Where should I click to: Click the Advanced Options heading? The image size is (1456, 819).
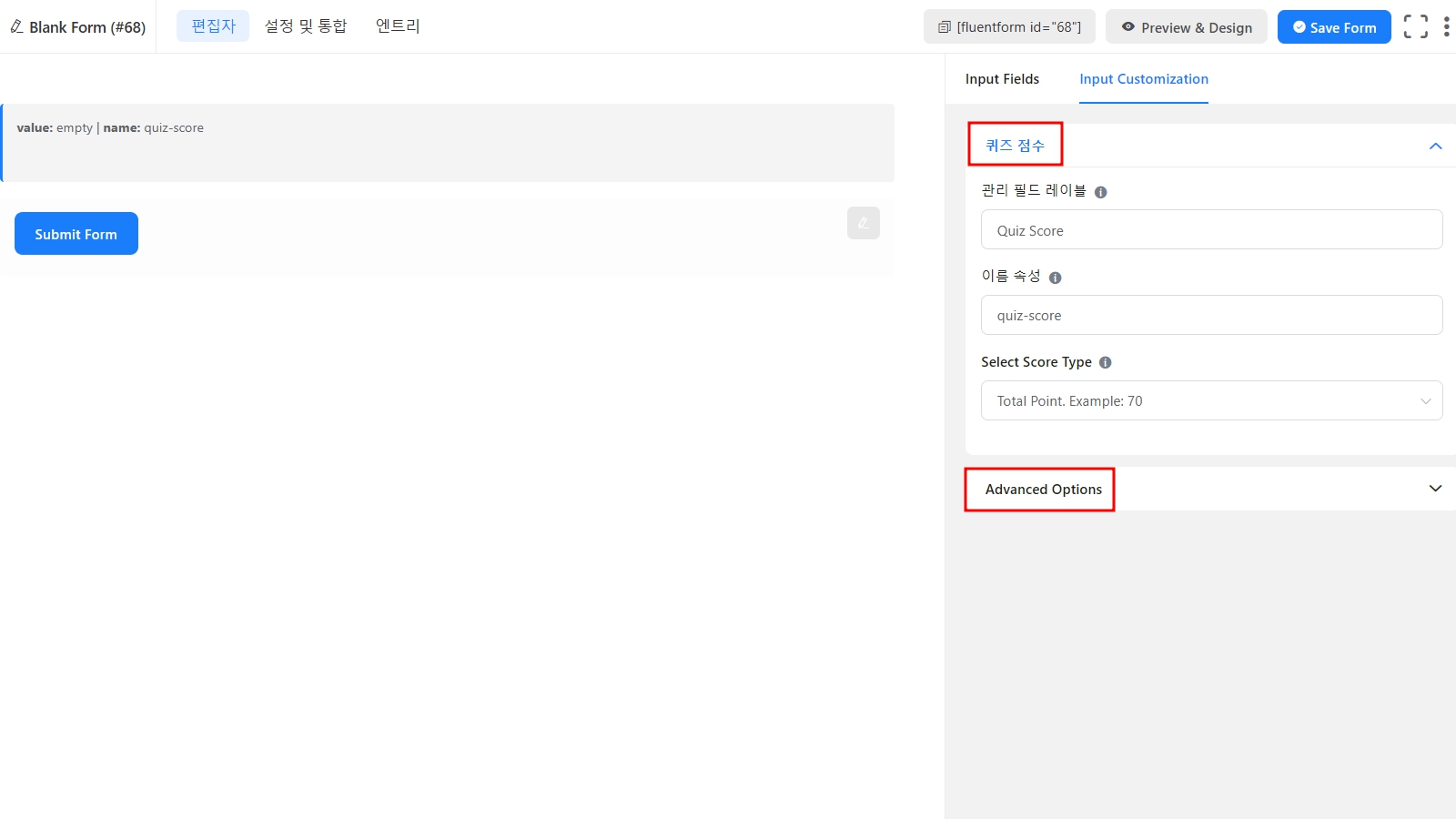[x=1044, y=490]
